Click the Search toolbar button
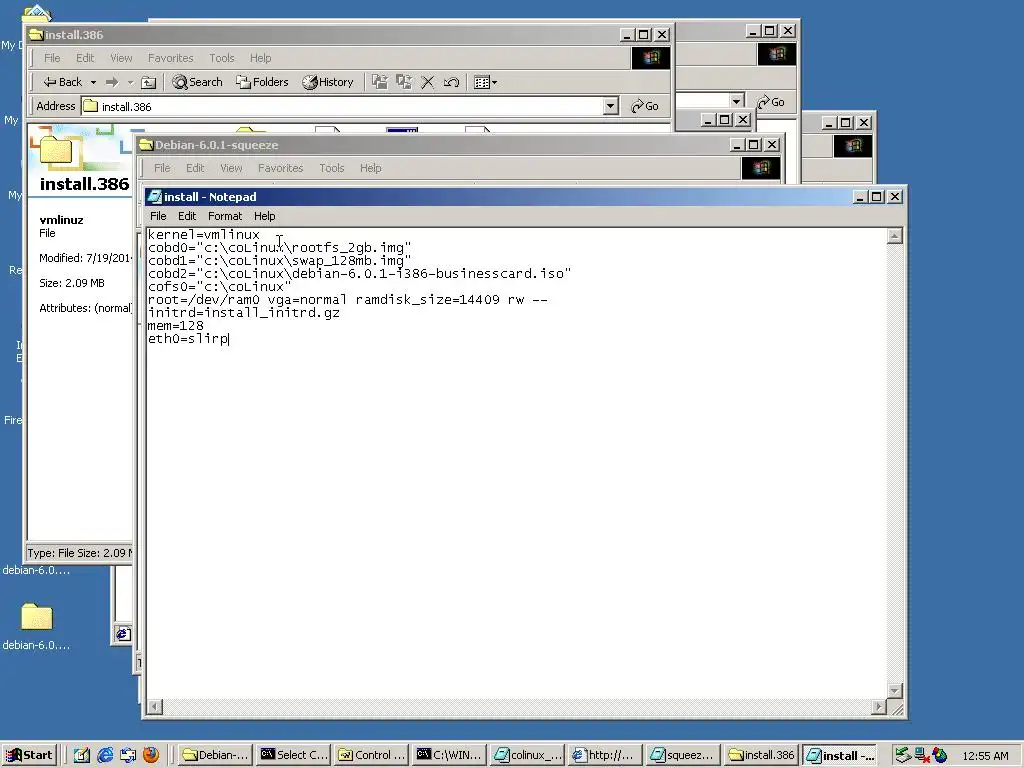 (x=197, y=82)
